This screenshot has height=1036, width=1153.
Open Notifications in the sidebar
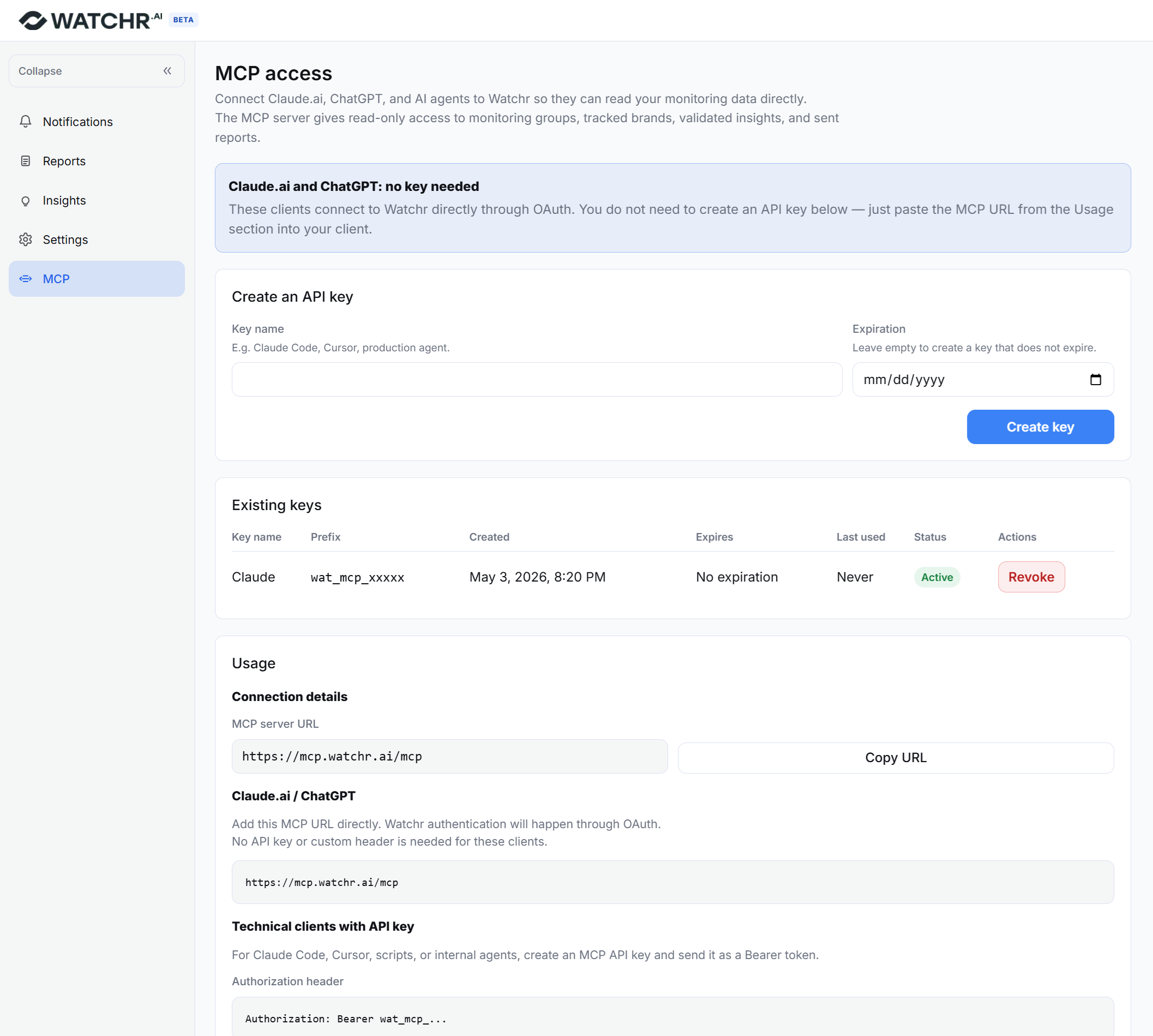tap(97, 122)
